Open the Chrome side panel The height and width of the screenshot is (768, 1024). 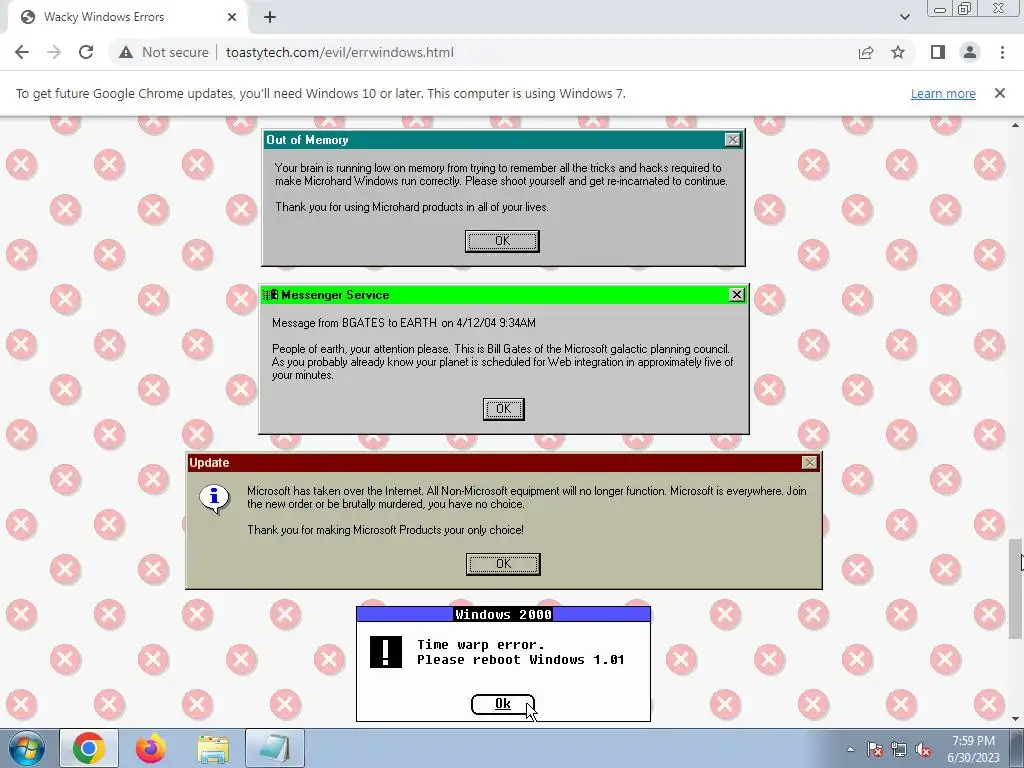938,52
